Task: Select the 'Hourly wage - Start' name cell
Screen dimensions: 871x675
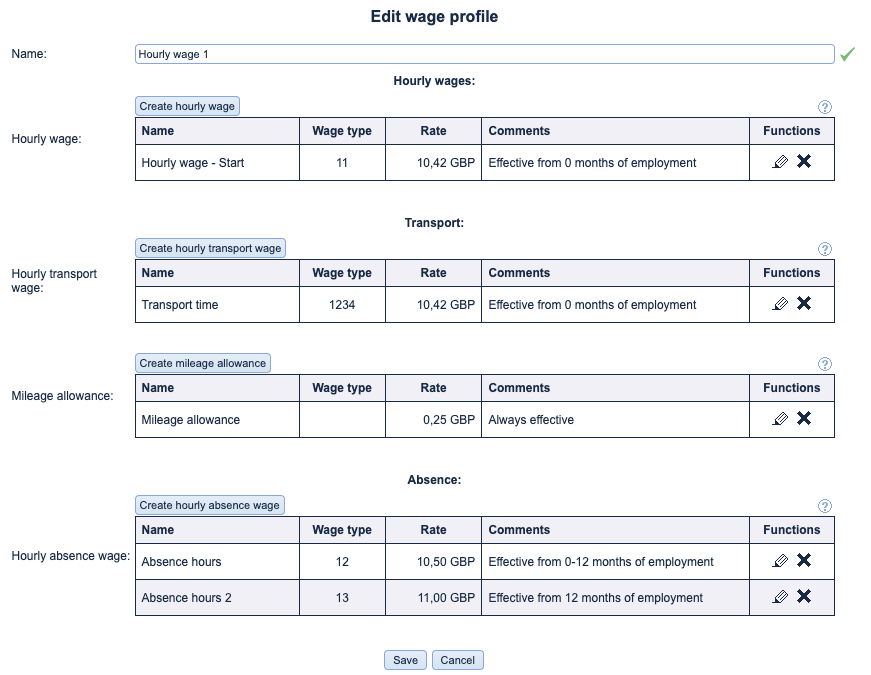Action: tap(217, 163)
